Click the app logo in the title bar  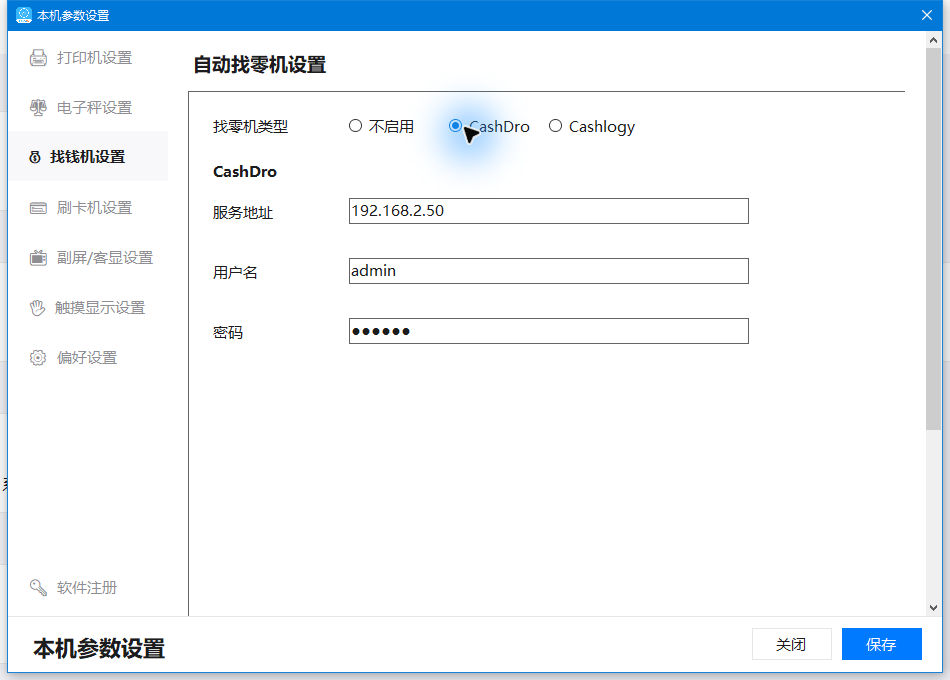pos(24,15)
